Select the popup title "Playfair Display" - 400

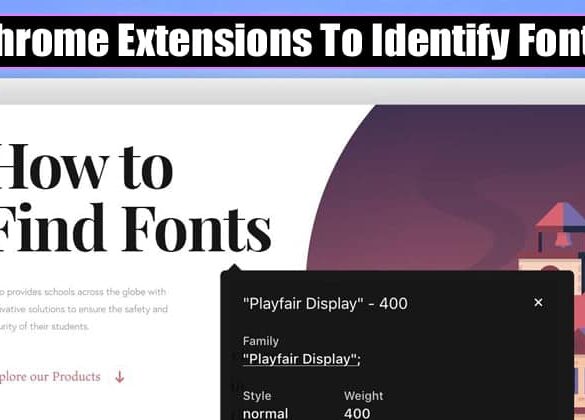click(x=325, y=304)
